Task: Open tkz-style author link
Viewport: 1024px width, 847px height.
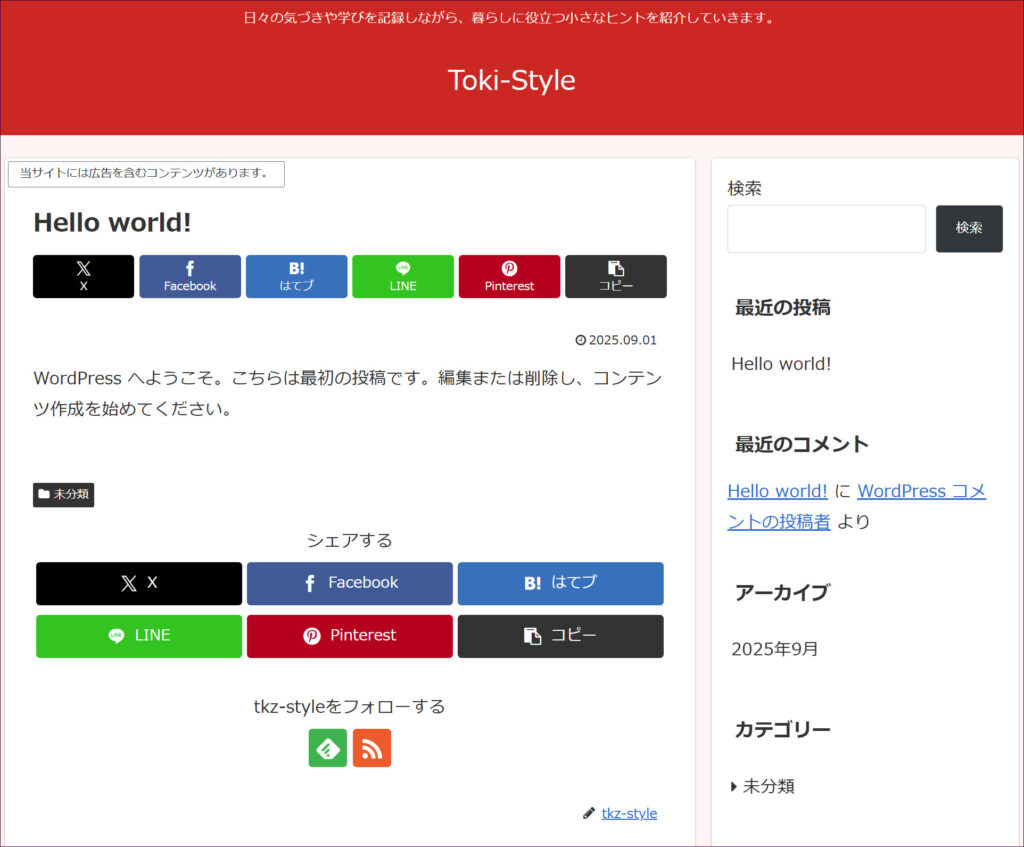Action: [x=629, y=813]
